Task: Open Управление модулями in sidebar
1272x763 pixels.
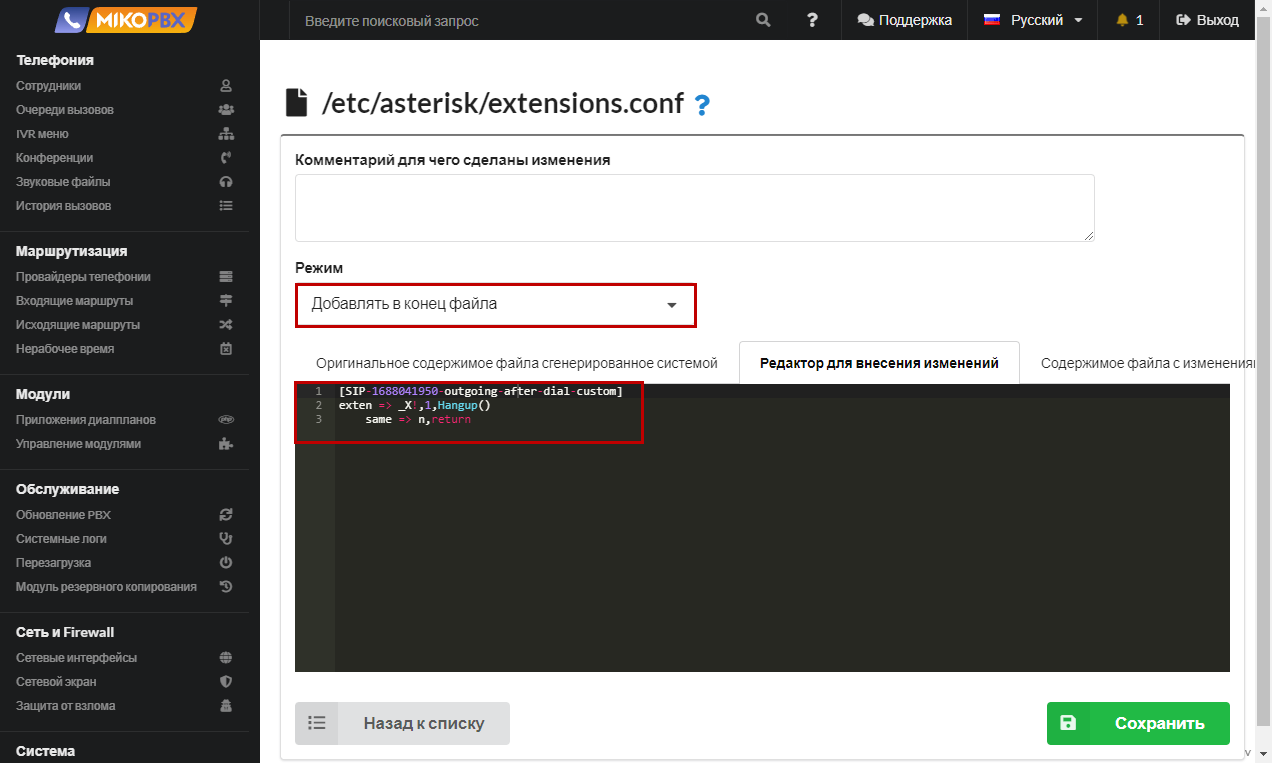Action: 78,444
